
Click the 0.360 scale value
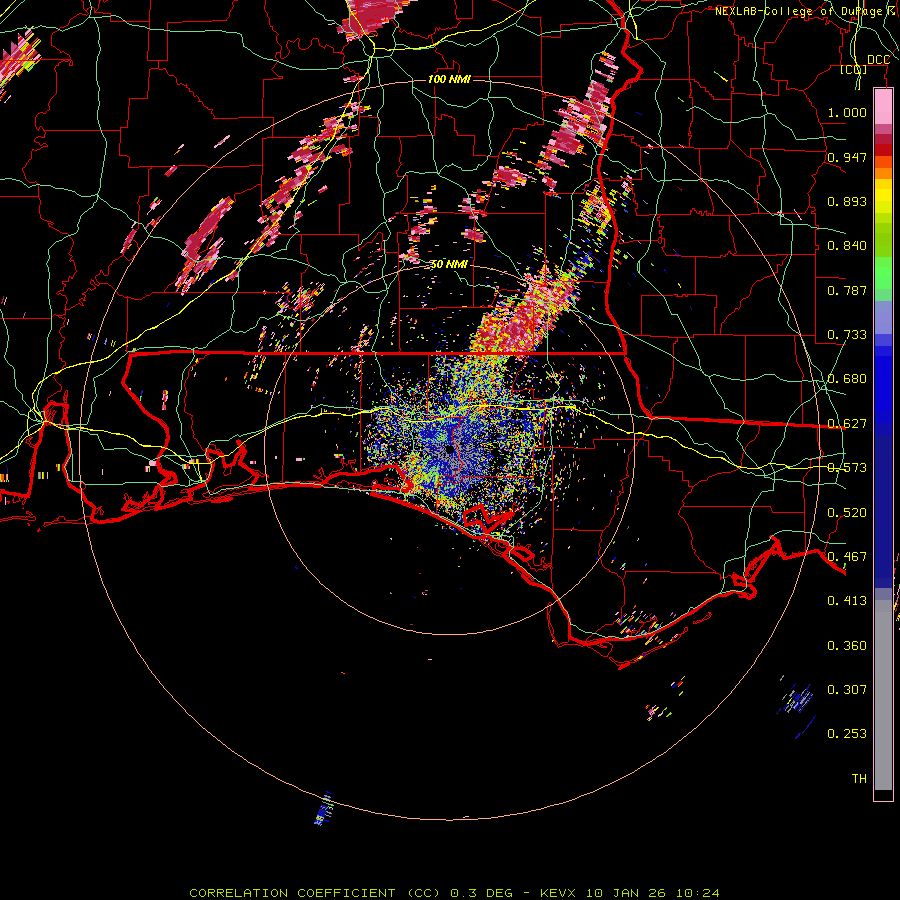pyautogui.click(x=847, y=646)
